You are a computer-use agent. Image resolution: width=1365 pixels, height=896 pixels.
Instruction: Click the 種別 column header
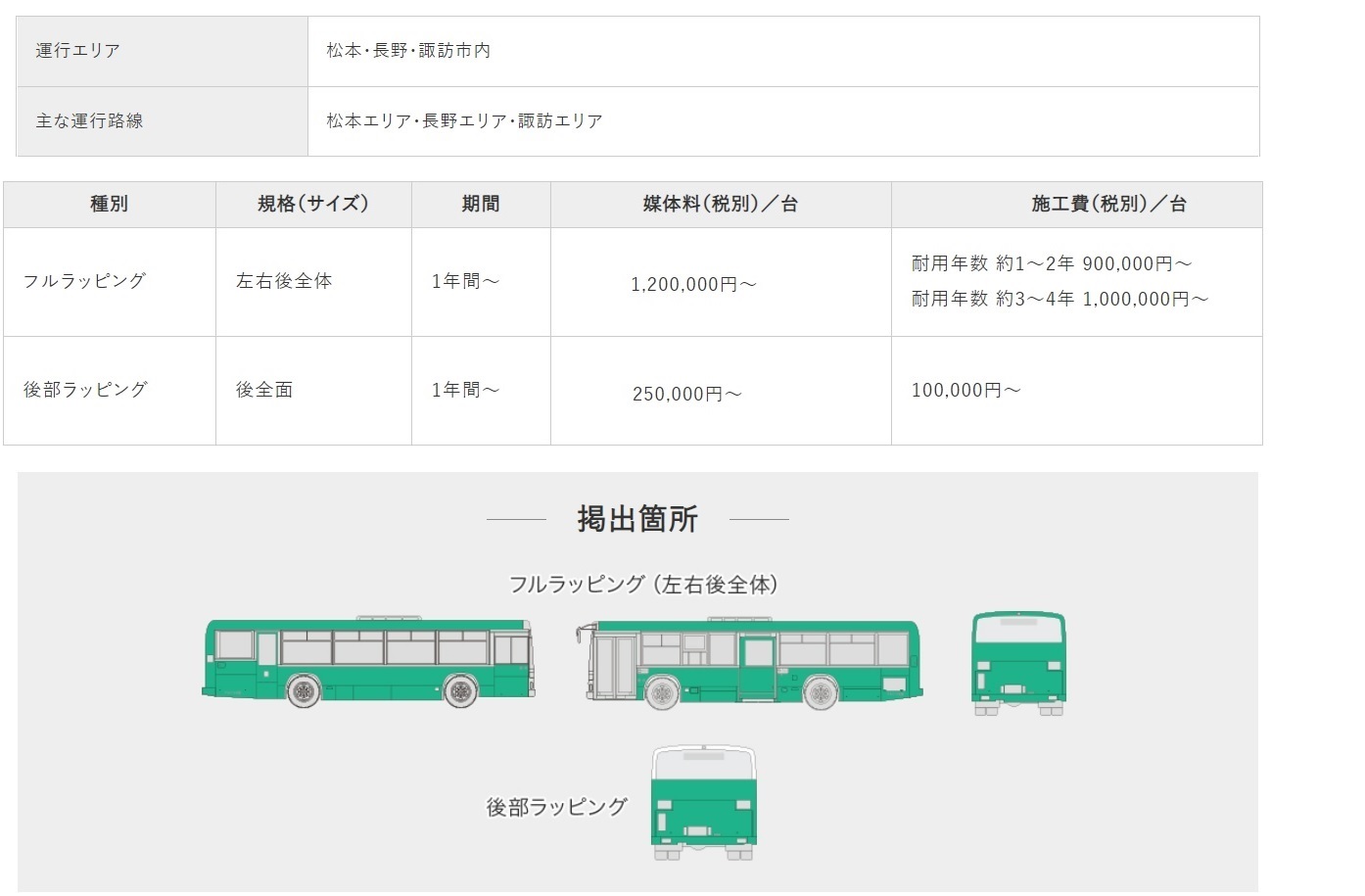tap(109, 204)
